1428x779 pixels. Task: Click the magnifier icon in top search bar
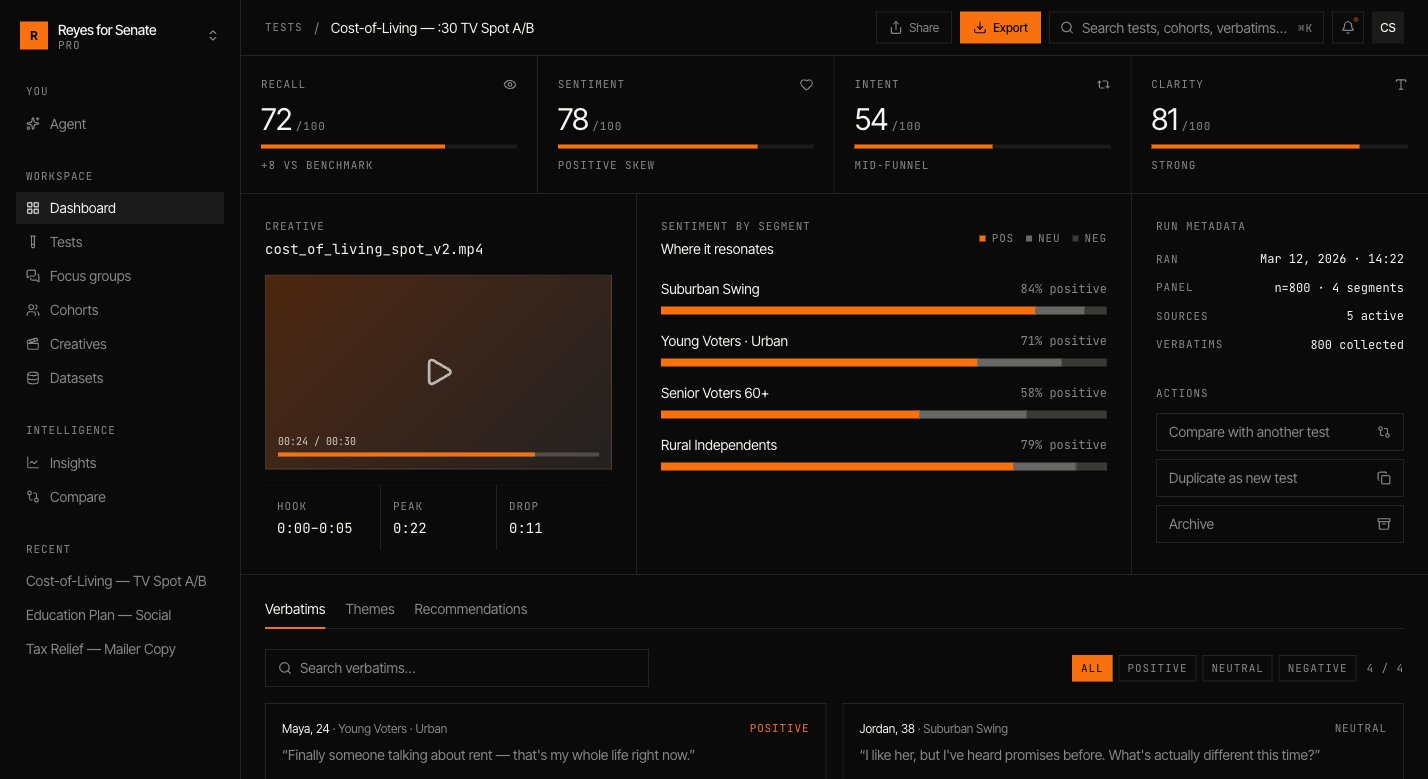(x=1068, y=28)
